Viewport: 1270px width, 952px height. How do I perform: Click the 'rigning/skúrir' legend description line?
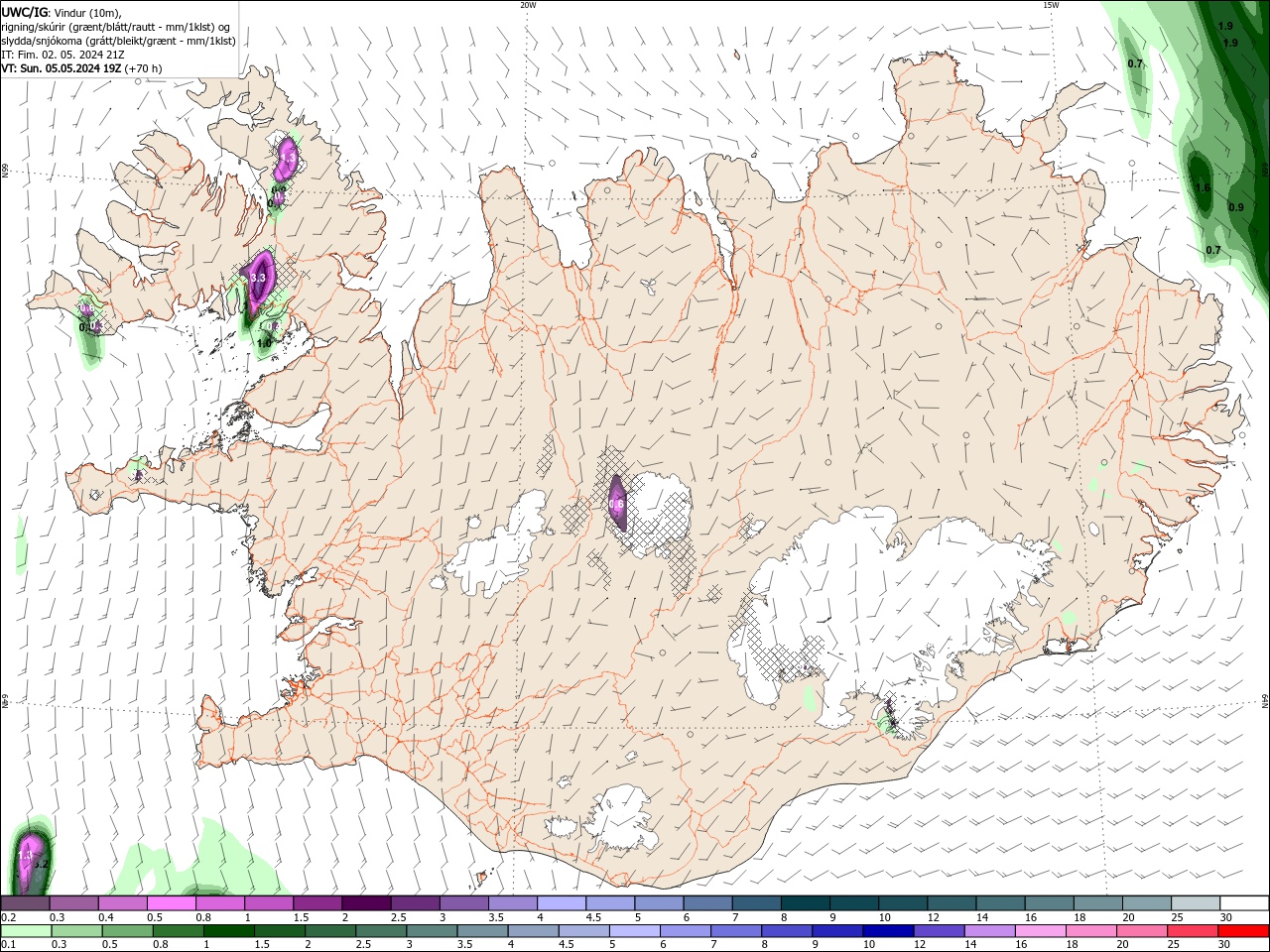pos(117,27)
